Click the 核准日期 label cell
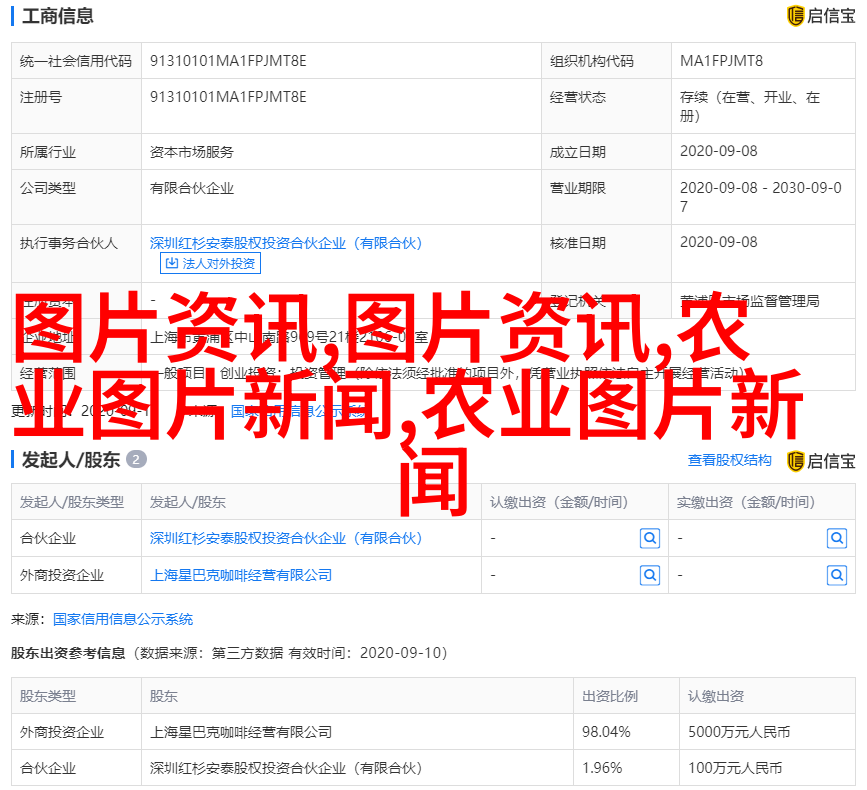This screenshot has height=790, width=867. [607, 253]
